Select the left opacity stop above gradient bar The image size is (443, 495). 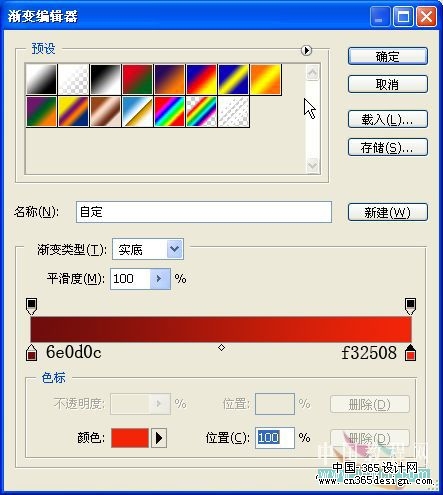tap(31, 306)
